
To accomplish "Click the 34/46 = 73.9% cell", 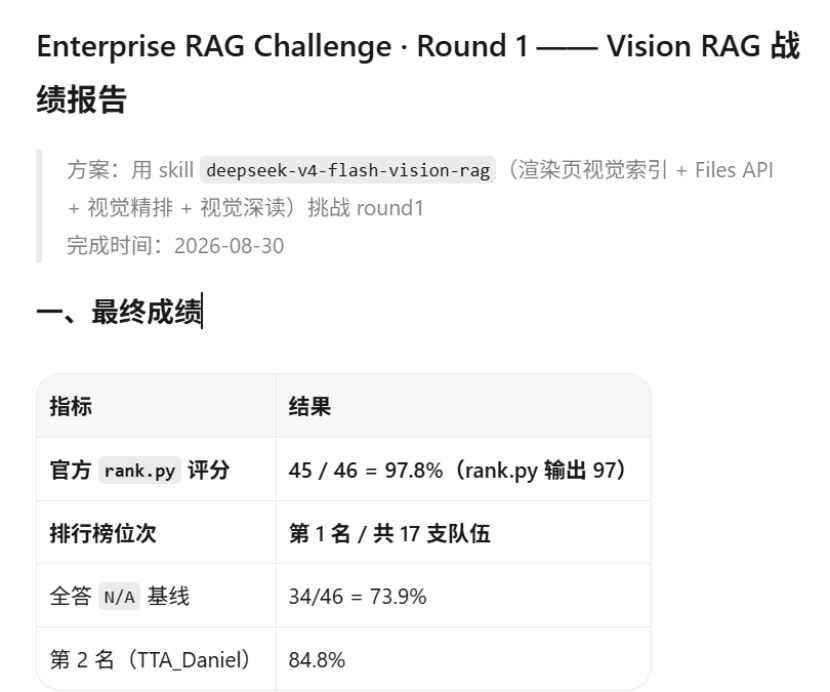I will tap(463, 596).
